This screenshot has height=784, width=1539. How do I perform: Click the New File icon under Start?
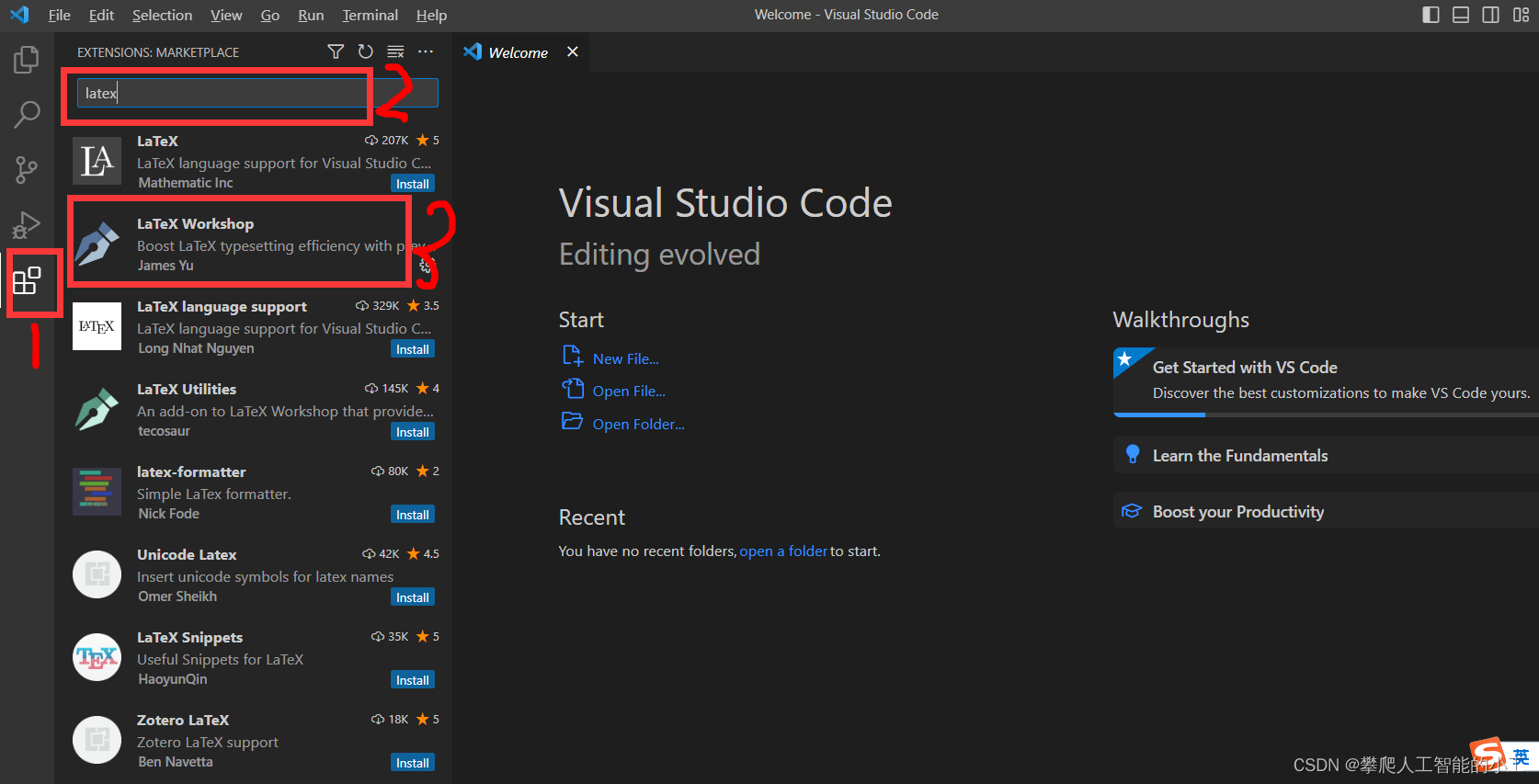(x=572, y=357)
